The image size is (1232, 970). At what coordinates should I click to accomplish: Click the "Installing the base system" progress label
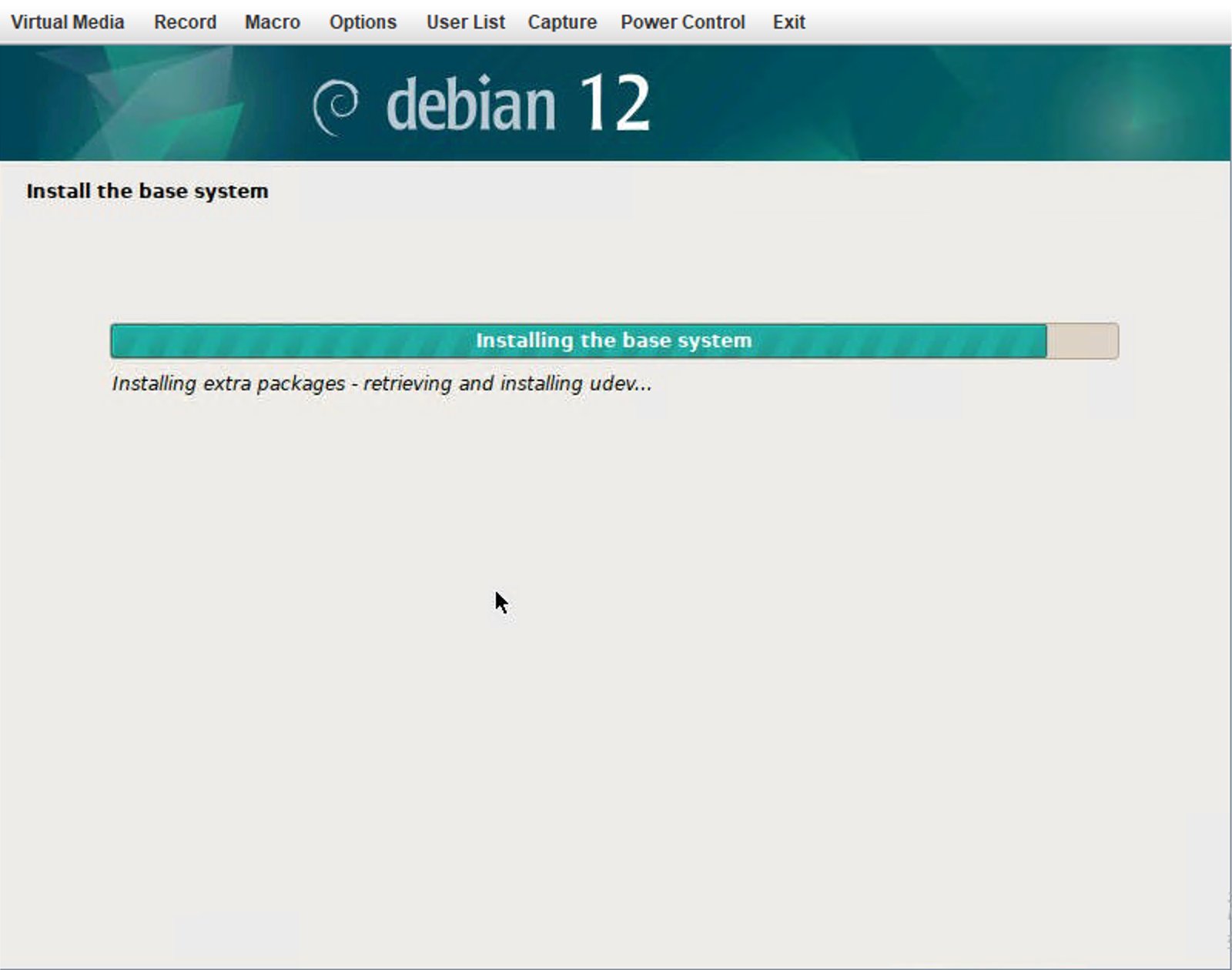[x=613, y=340]
